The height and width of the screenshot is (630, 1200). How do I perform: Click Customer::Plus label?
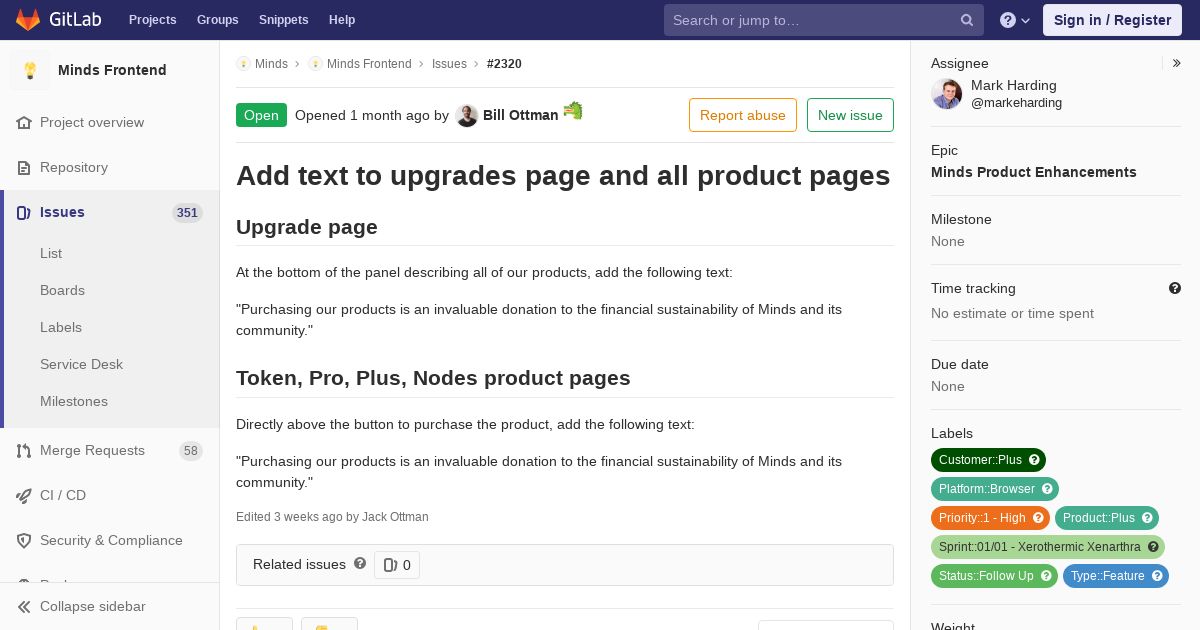tap(980, 460)
